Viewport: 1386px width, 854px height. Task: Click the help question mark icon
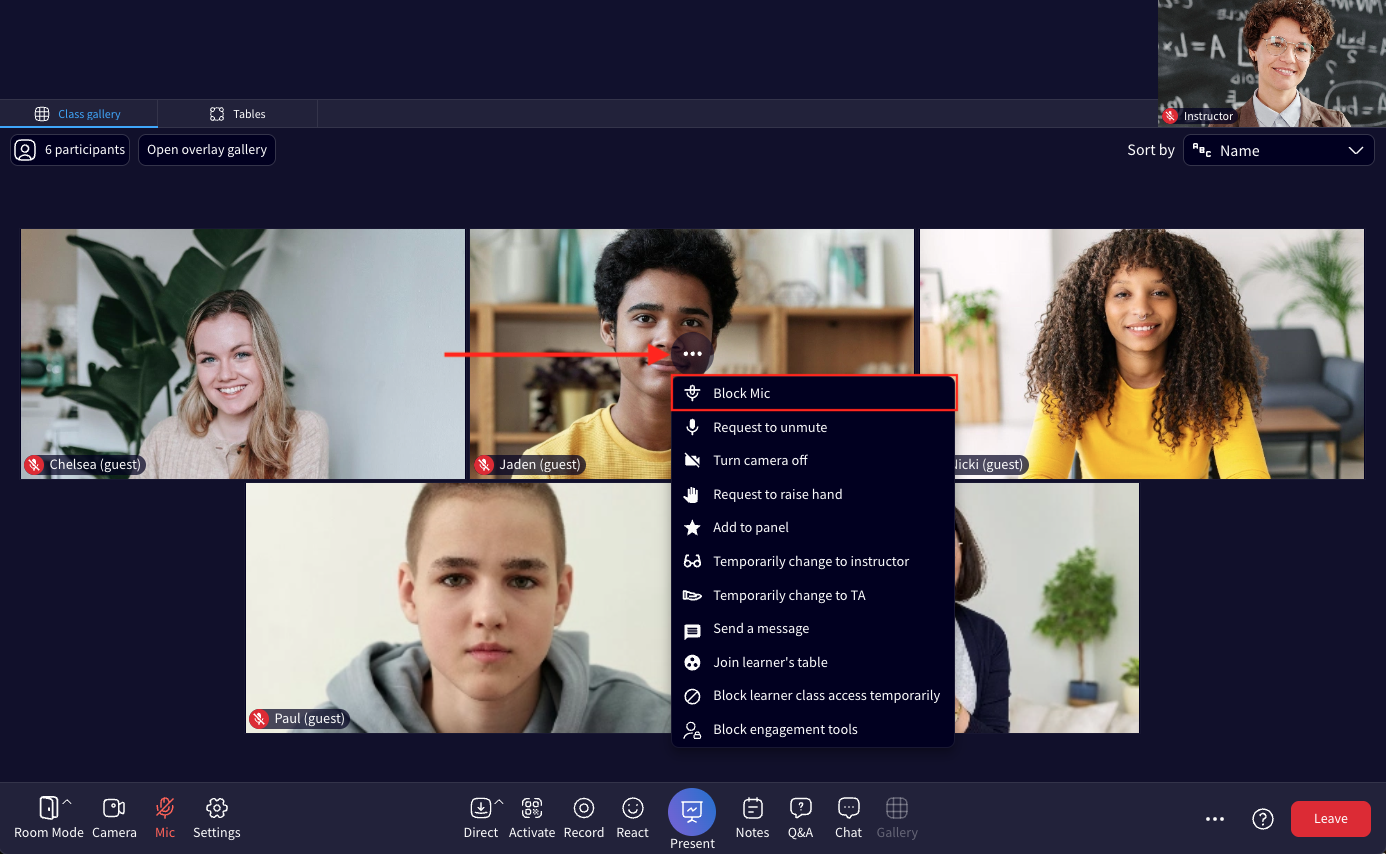click(1262, 819)
